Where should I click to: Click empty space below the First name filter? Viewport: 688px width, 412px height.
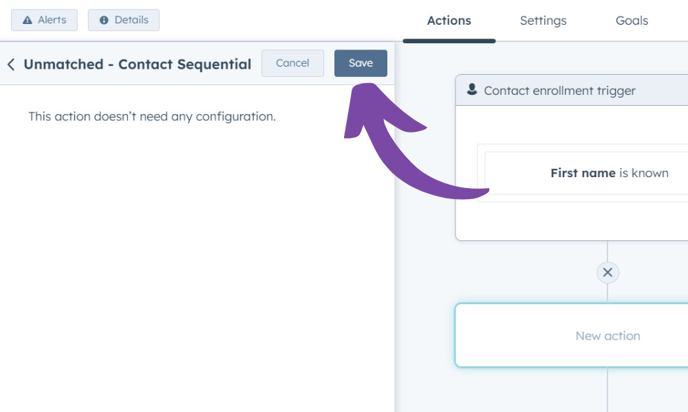coord(580,220)
